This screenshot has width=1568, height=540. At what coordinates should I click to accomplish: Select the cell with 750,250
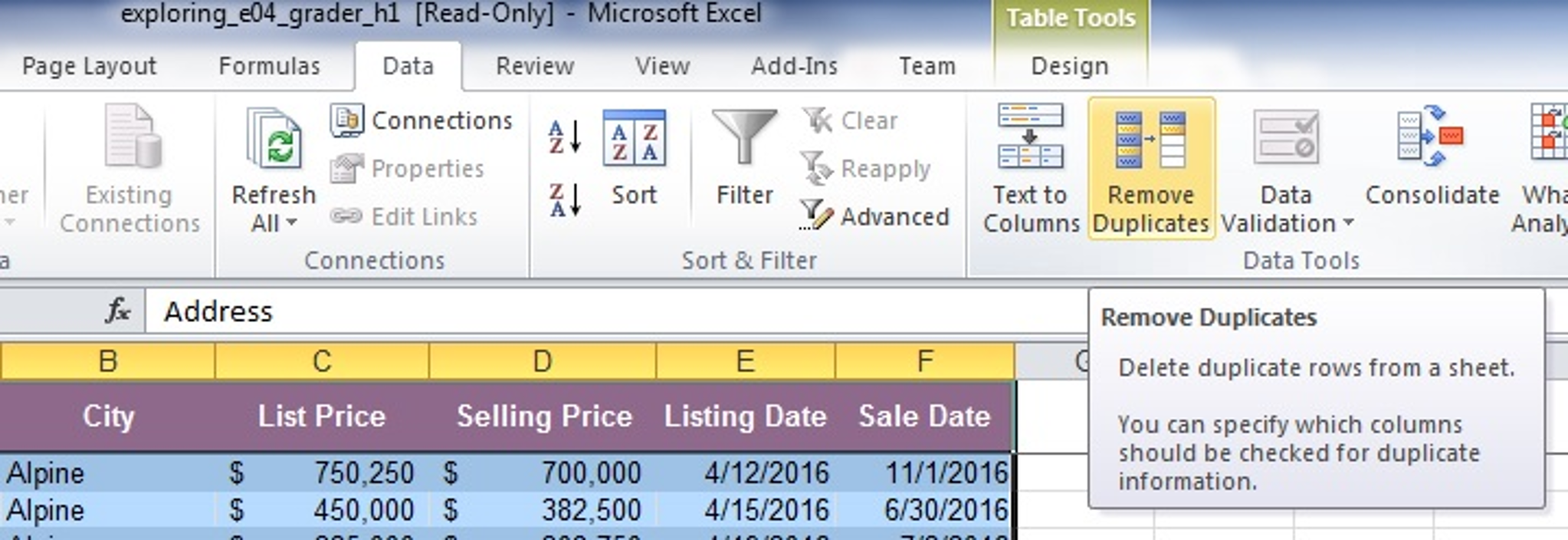pyautogui.click(x=322, y=472)
